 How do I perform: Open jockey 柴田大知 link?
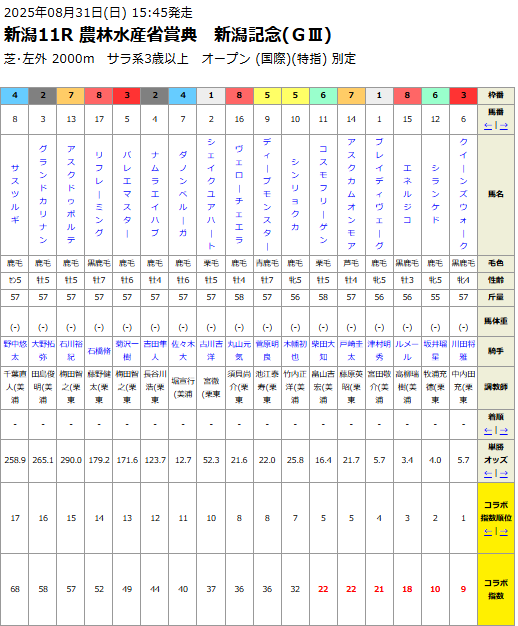[323, 350]
